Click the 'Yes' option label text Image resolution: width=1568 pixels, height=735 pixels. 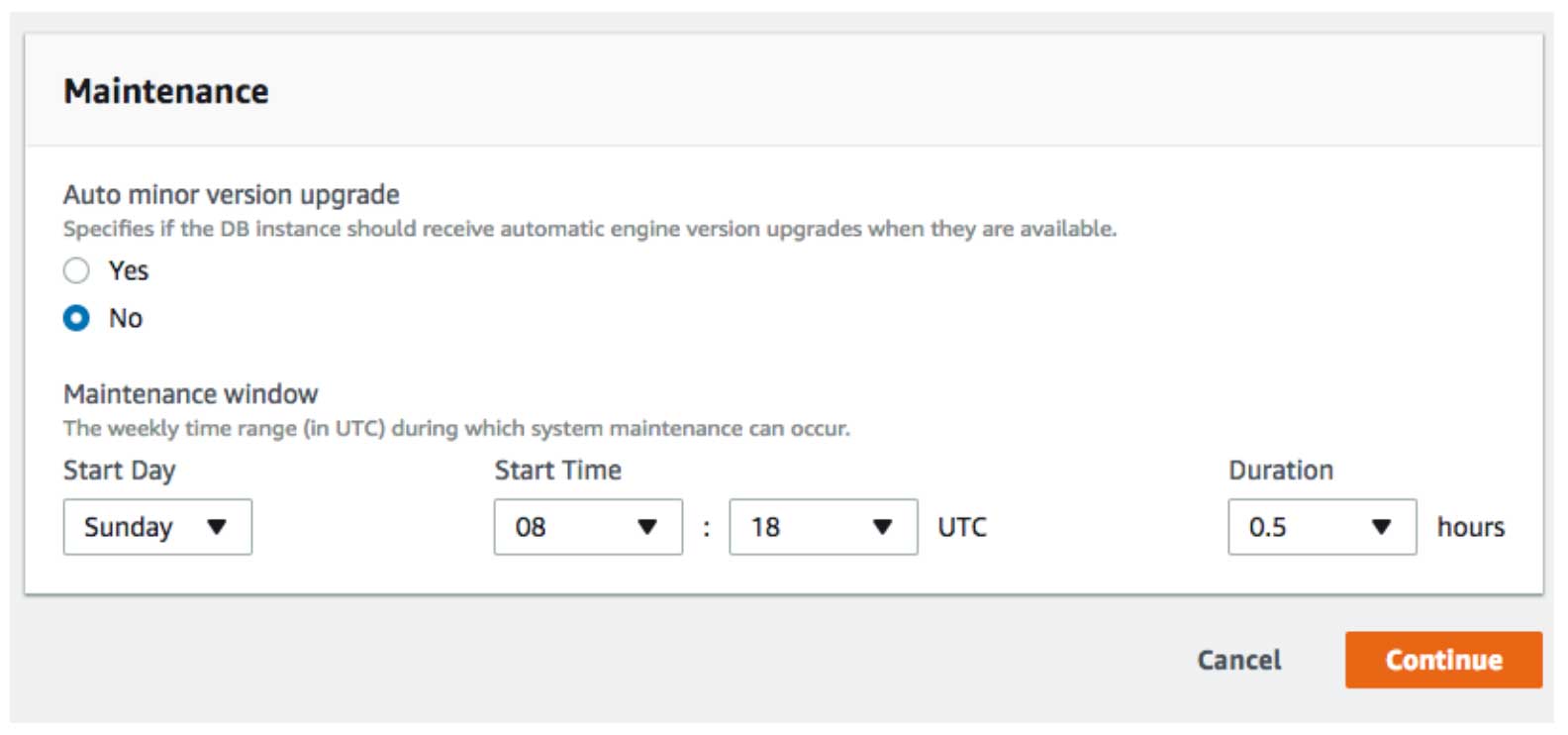[129, 270]
